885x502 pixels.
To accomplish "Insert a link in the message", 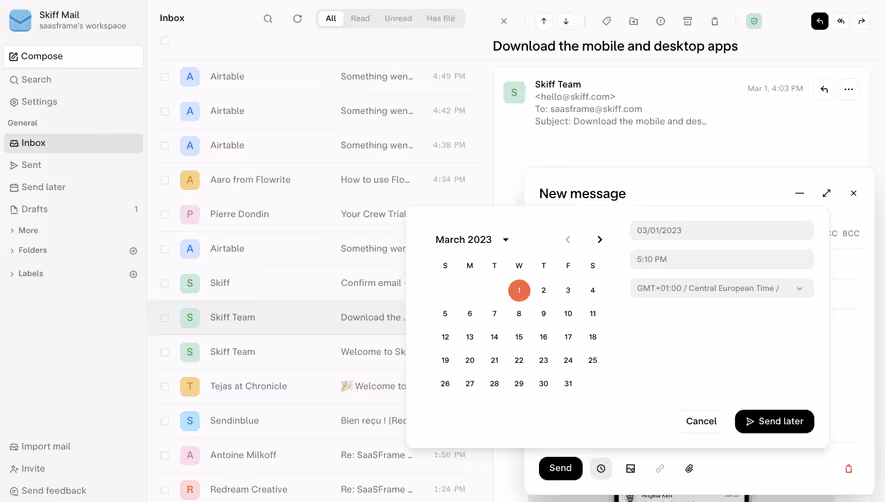I will coord(660,469).
